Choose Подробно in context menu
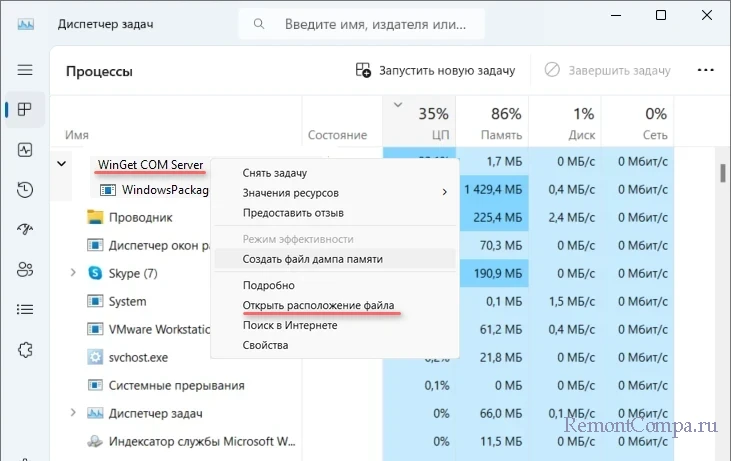The width and height of the screenshot is (731, 461). [x=335, y=285]
